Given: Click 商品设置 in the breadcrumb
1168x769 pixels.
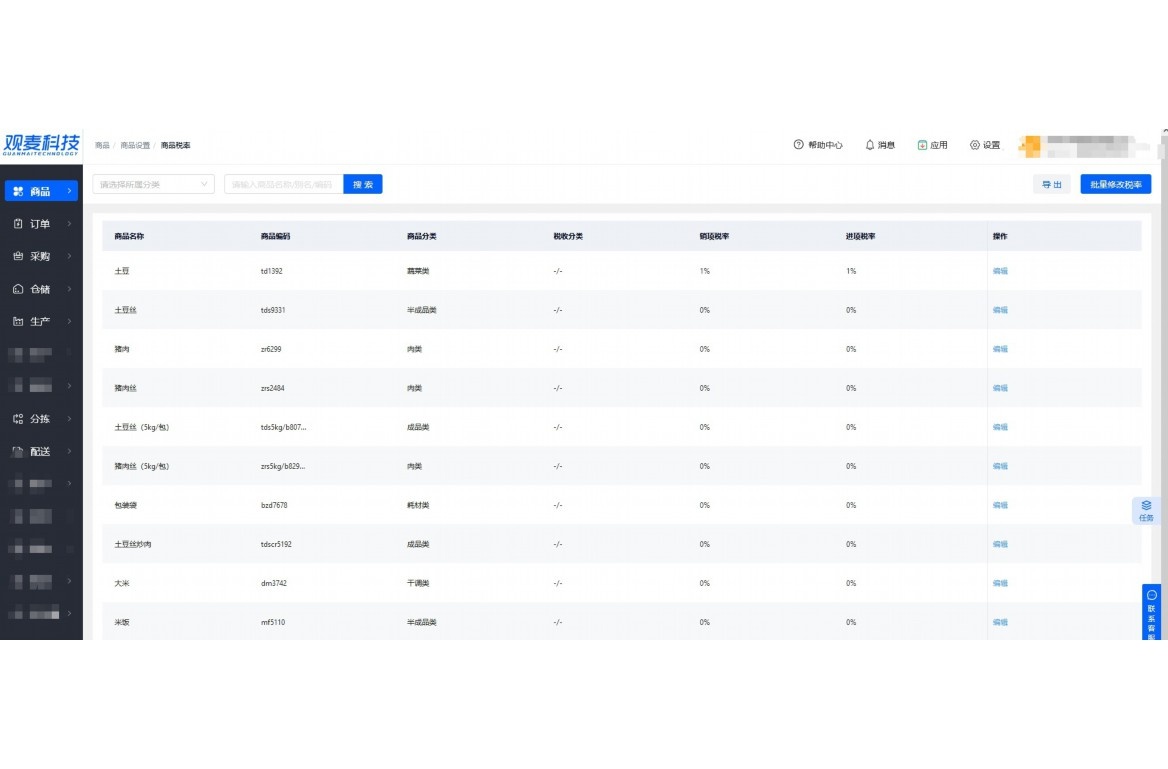Looking at the screenshot, I should [135, 145].
